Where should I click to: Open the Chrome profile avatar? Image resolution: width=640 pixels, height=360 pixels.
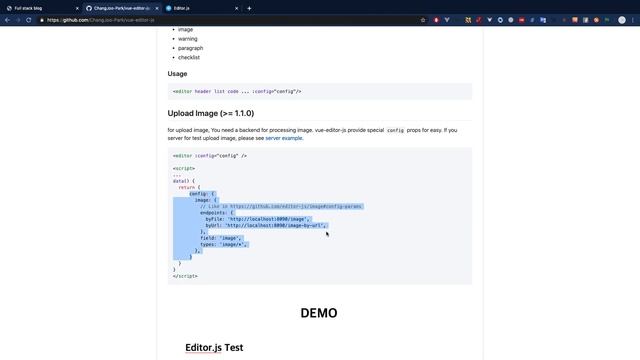tap(622, 20)
